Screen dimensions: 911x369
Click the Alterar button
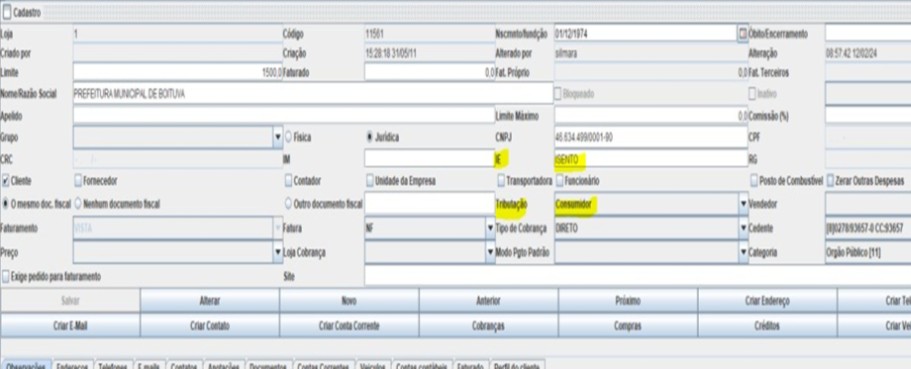coord(210,301)
